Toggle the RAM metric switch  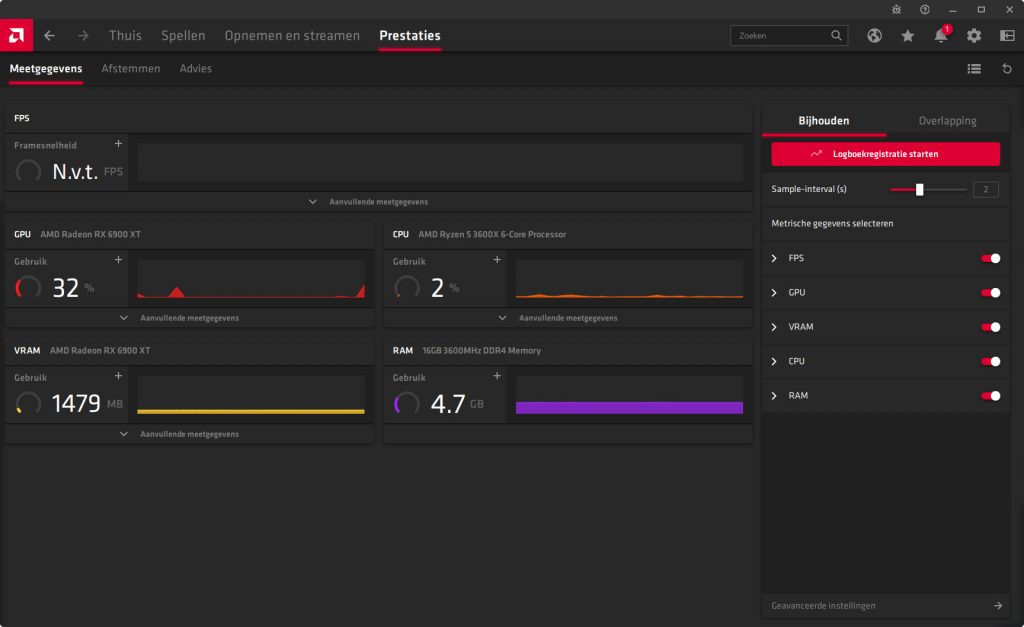(x=991, y=396)
